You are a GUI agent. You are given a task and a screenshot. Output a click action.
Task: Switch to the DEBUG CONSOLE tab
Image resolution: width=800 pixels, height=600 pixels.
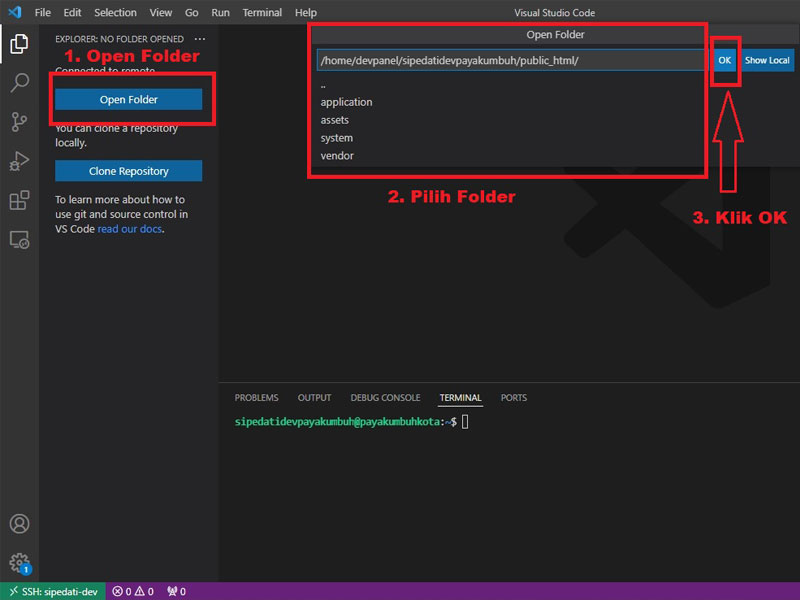(x=385, y=397)
